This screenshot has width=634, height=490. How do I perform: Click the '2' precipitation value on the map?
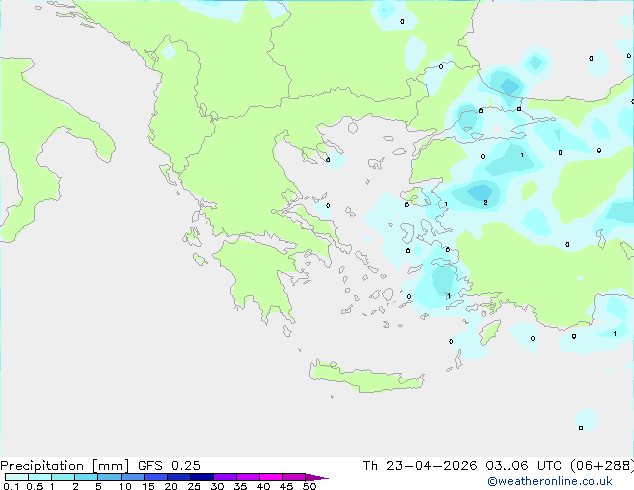pos(485,203)
